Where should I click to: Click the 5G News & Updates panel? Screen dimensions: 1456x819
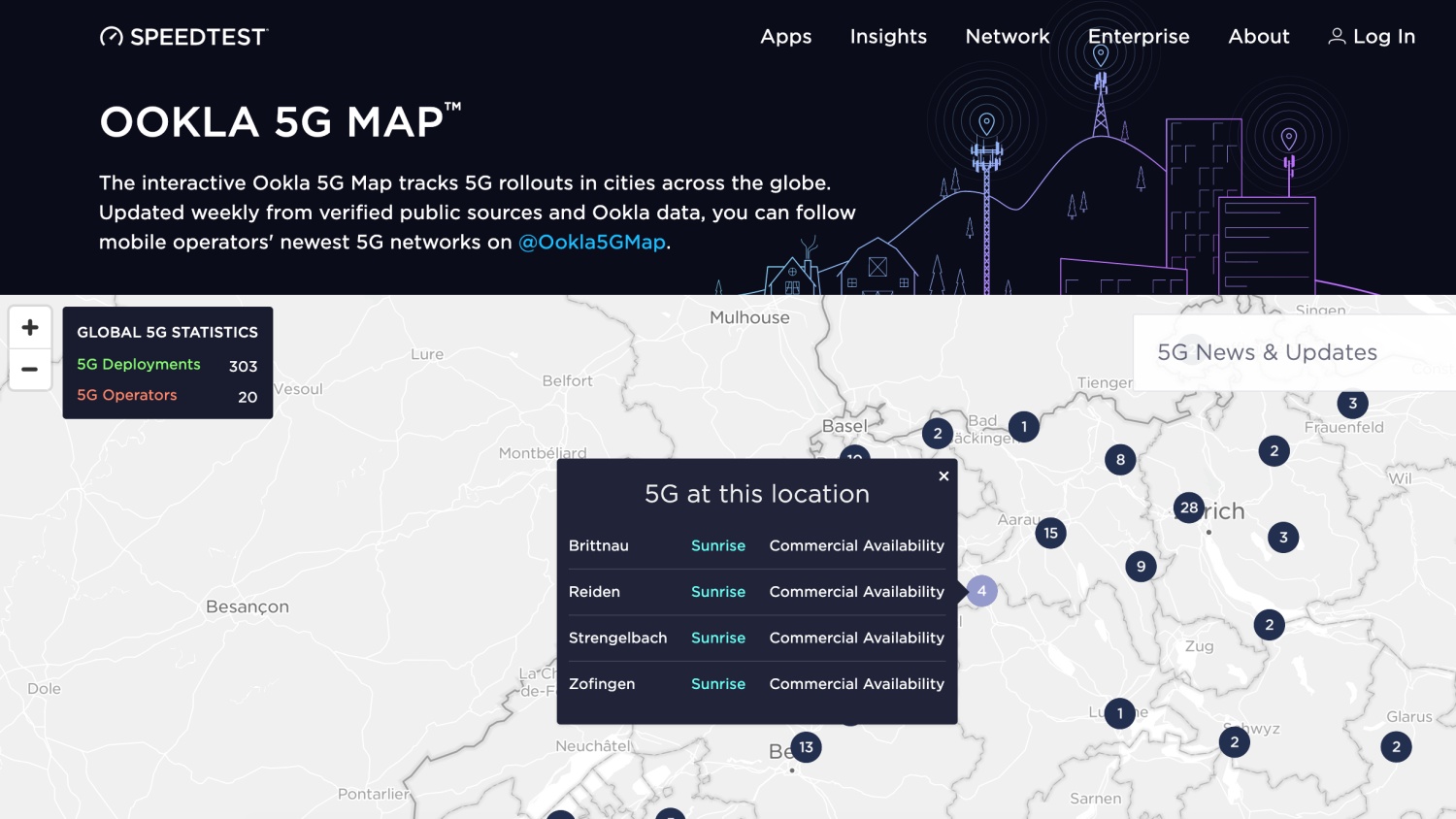pyautogui.click(x=1267, y=351)
